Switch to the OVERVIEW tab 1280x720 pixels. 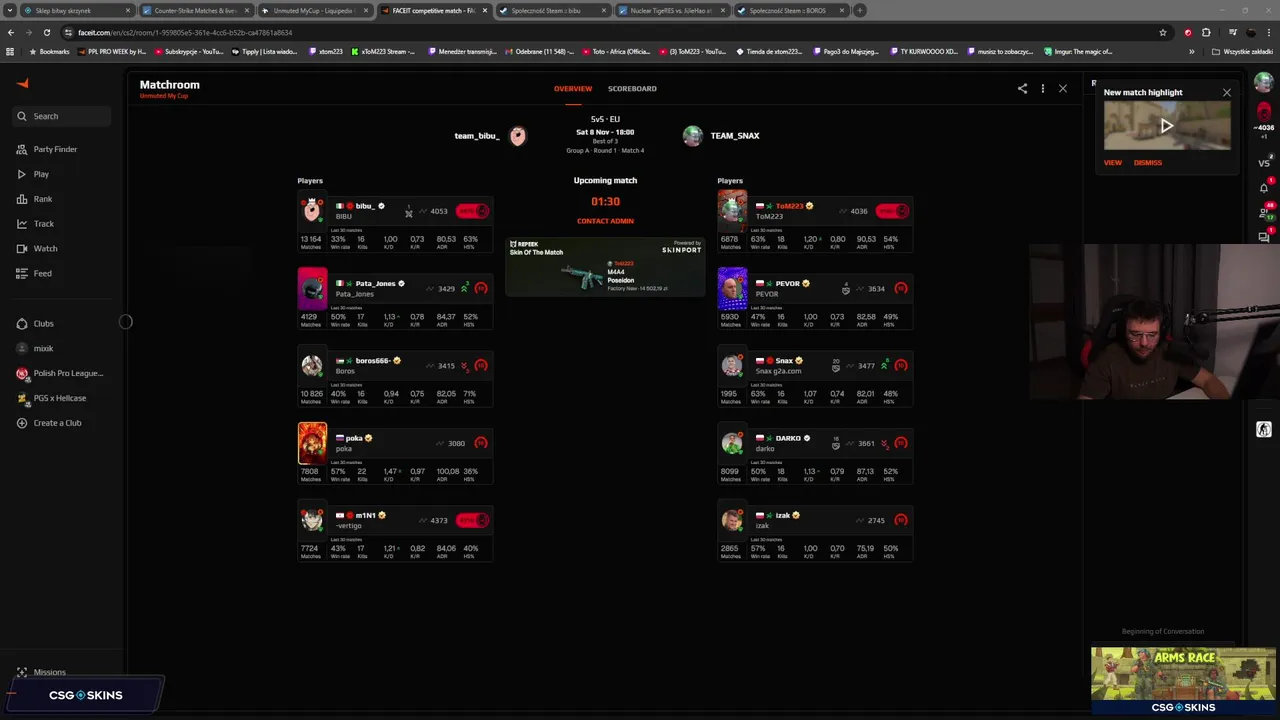[x=573, y=88]
